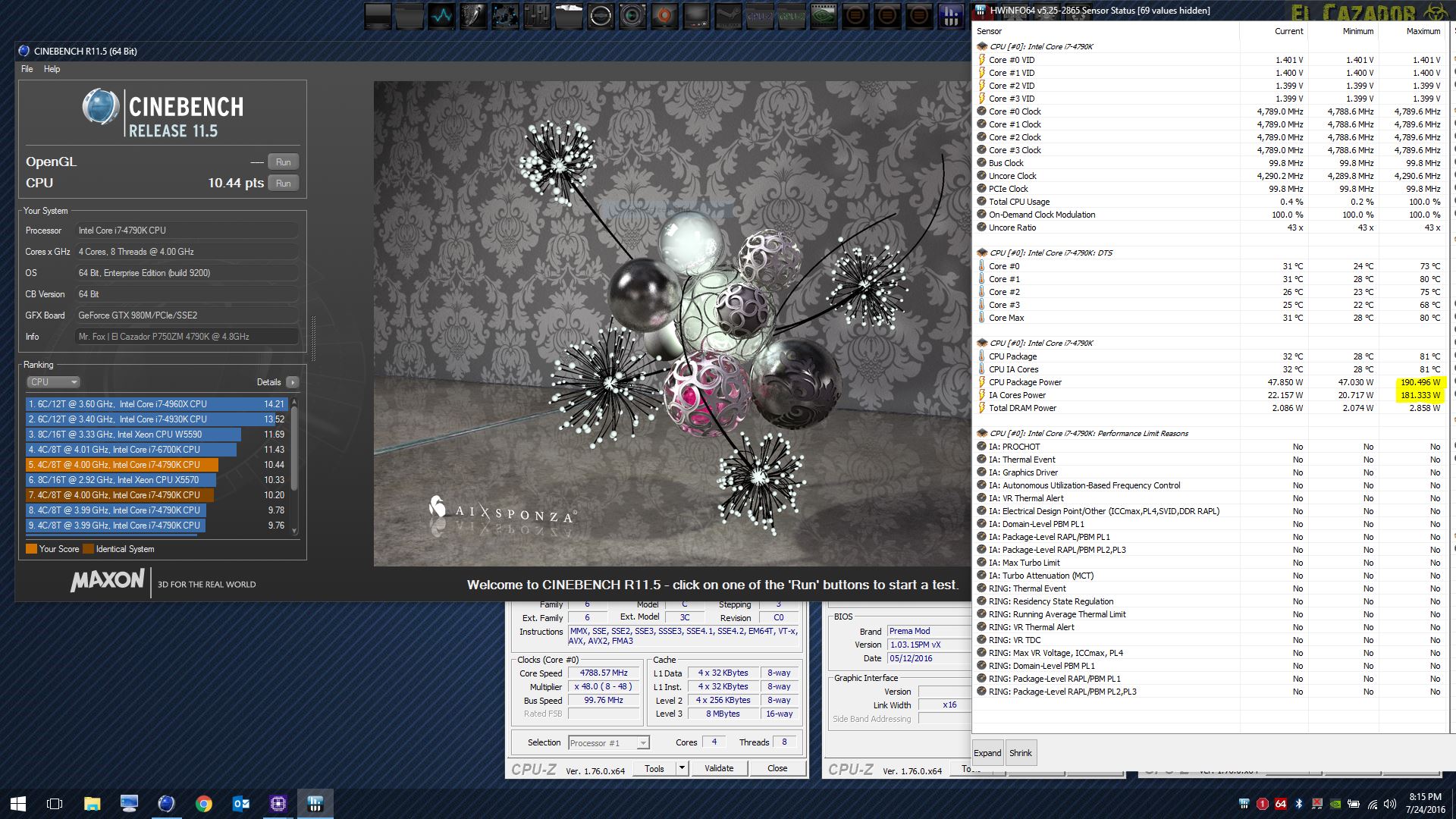Expand ranking Details arrow
Screen dimensions: 1456x819
click(293, 382)
